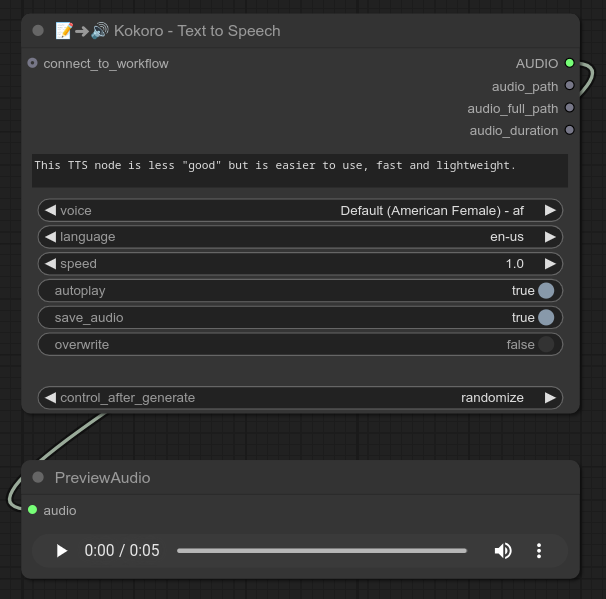606x599 pixels.
Task: Increase the speed value
Action: (x=550, y=264)
